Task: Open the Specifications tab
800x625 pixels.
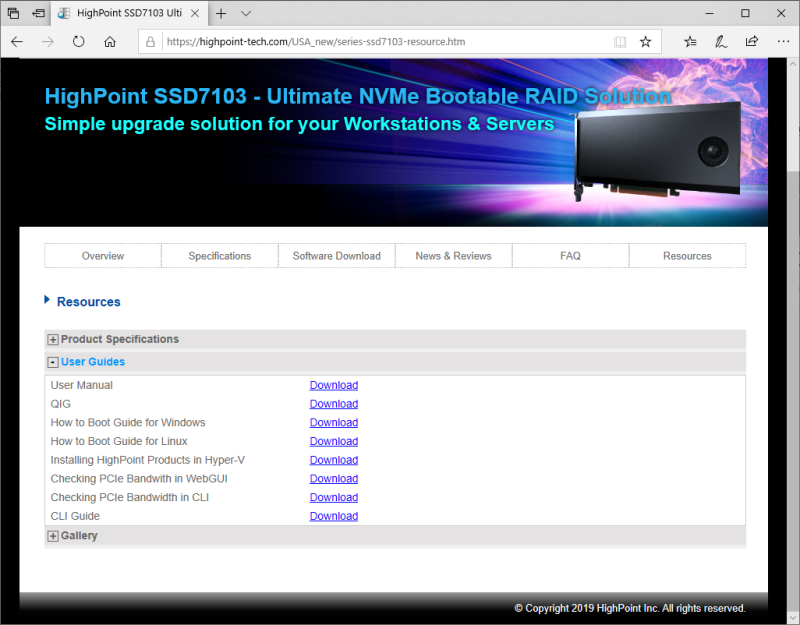Action: click(219, 256)
